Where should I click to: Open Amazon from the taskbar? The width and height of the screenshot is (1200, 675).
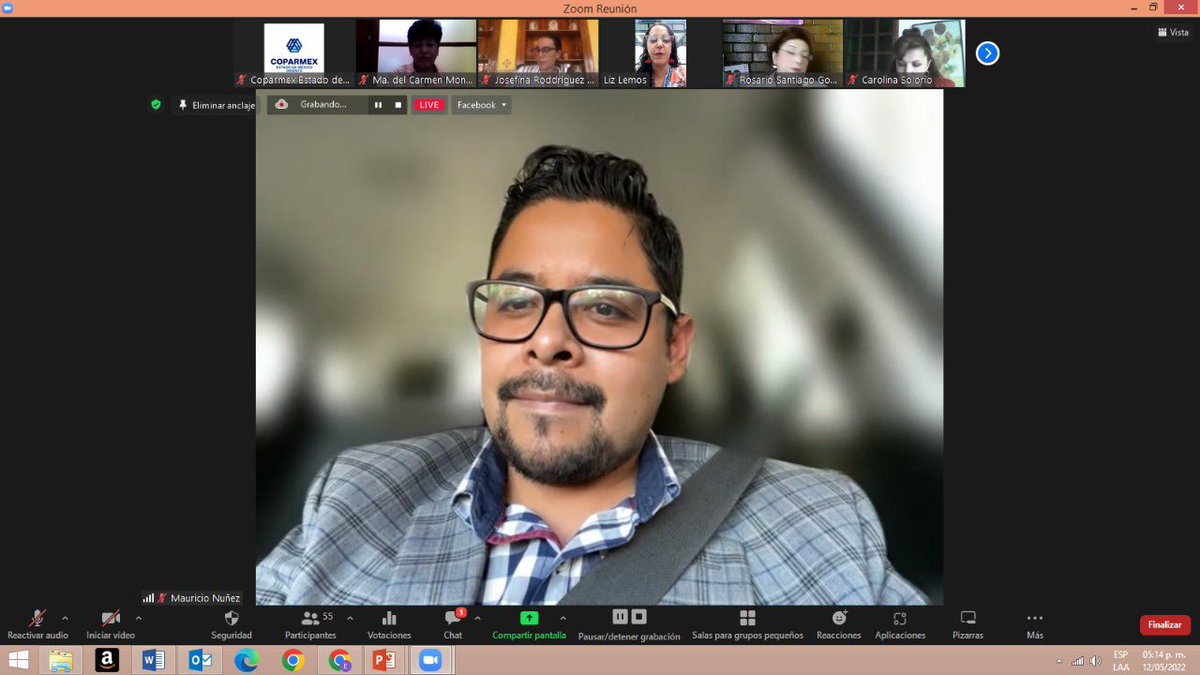pos(107,660)
